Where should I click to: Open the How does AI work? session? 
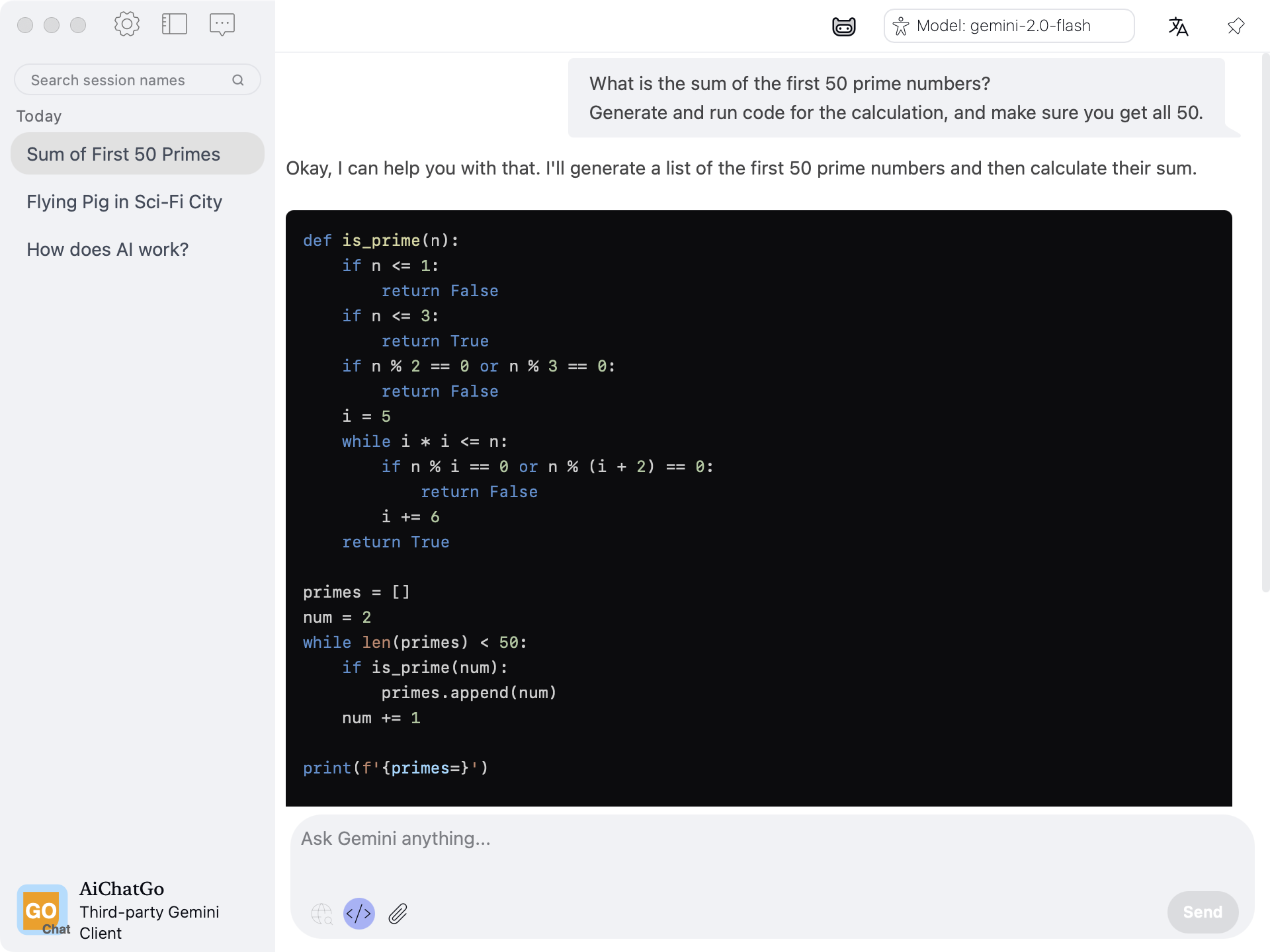[x=108, y=249]
